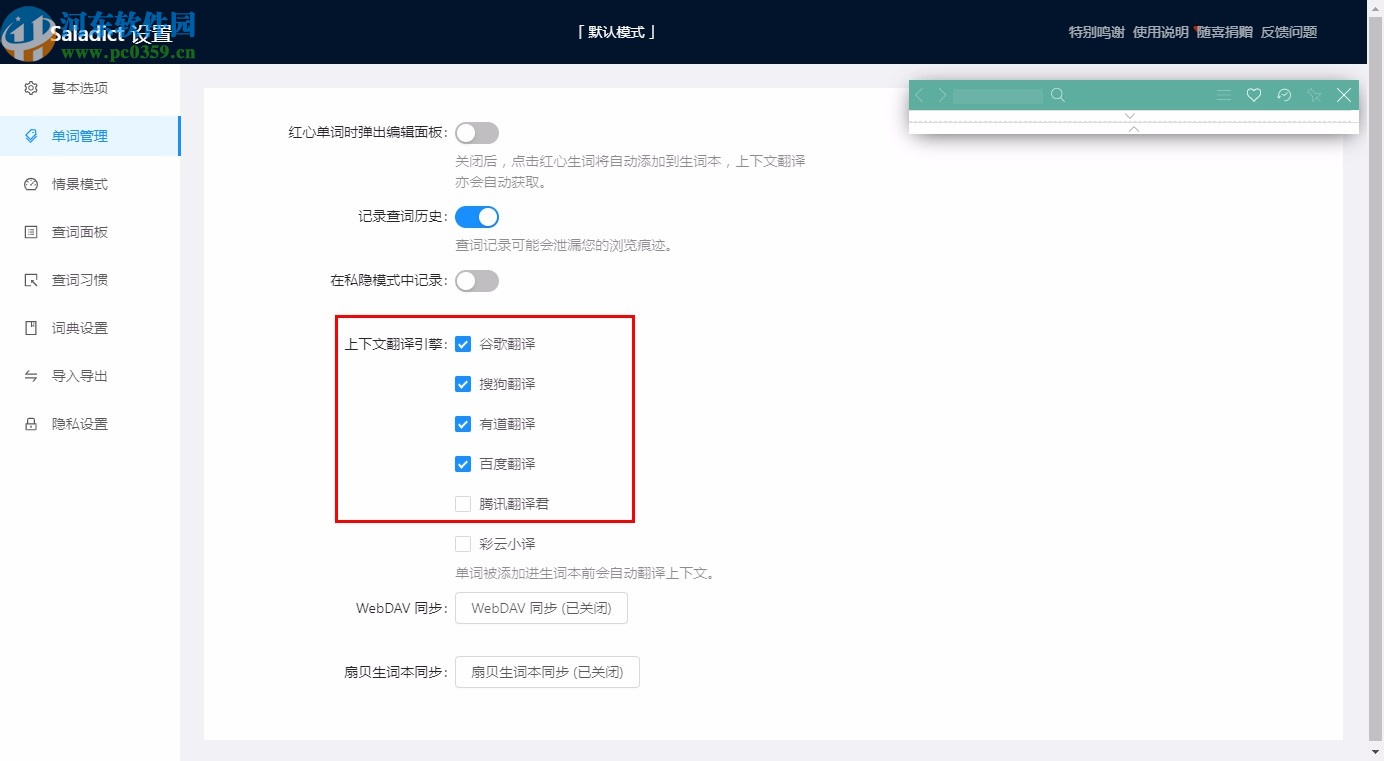Screen dimensions: 1384x761
Task: Pin the floating dictionary panel
Action: [x=1314, y=94]
